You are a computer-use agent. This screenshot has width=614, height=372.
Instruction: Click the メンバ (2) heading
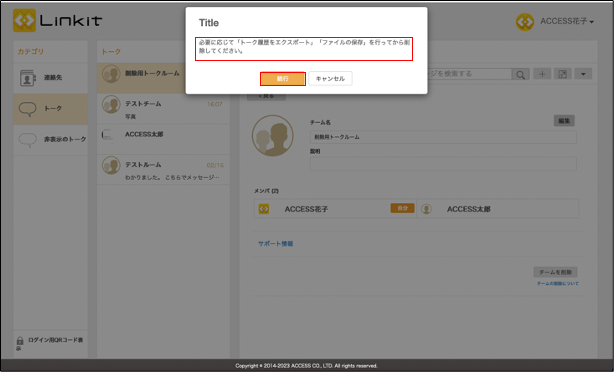(266, 191)
